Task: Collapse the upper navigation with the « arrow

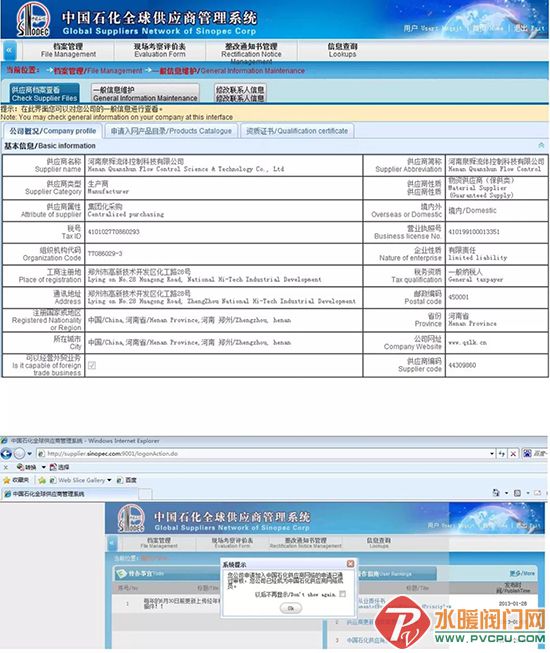Action: point(9,50)
